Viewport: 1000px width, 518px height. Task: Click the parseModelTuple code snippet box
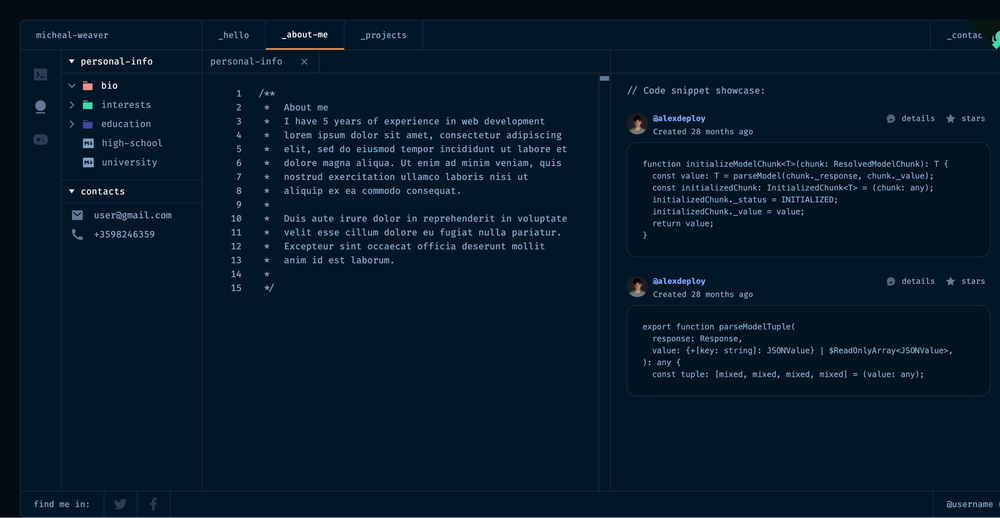(x=808, y=350)
